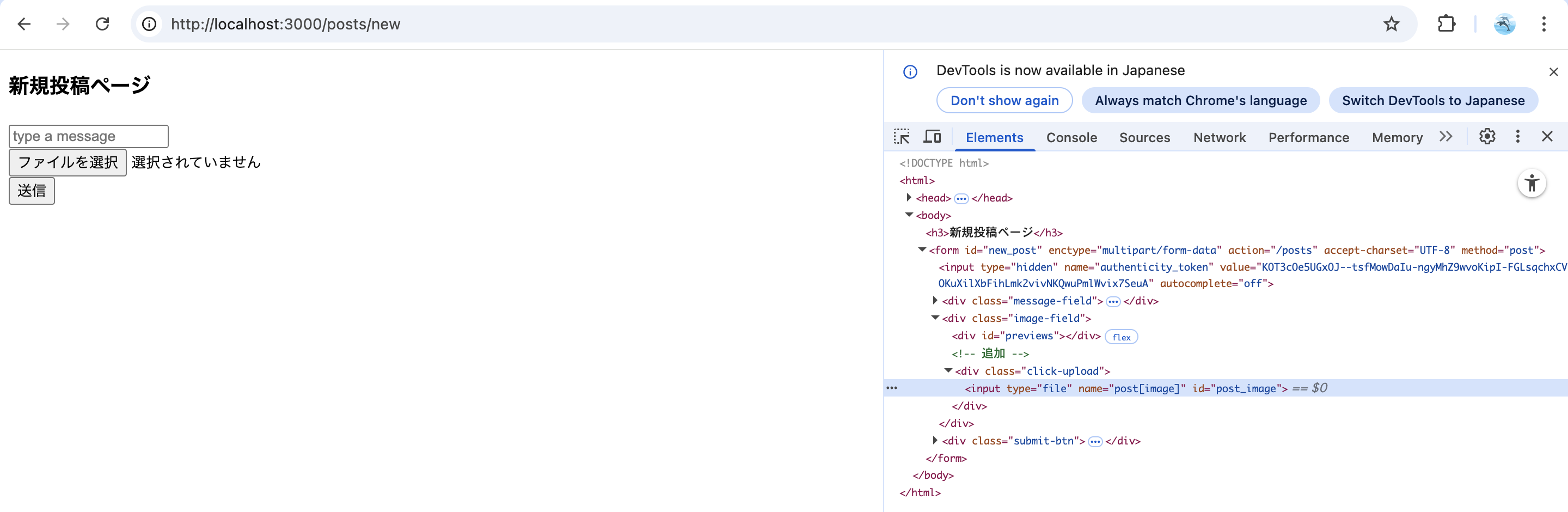Open DevTools settings gear
This screenshot has width=1568, height=512.
(x=1487, y=136)
